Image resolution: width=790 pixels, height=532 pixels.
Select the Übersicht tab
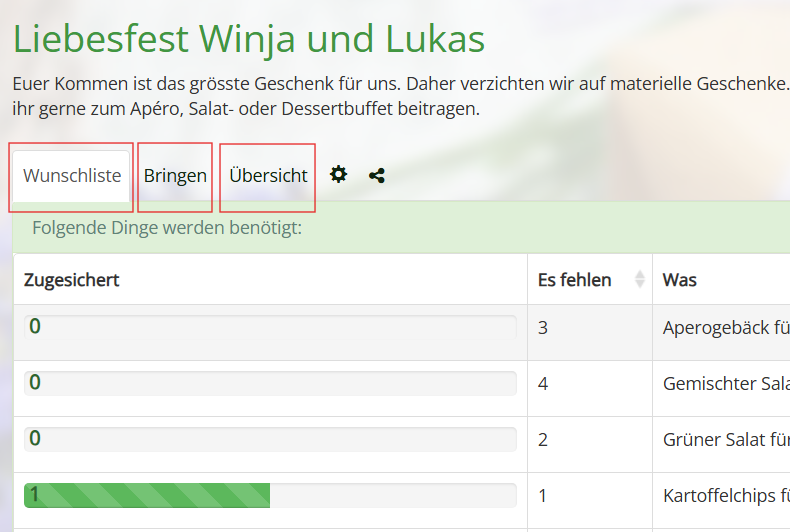[268, 176]
